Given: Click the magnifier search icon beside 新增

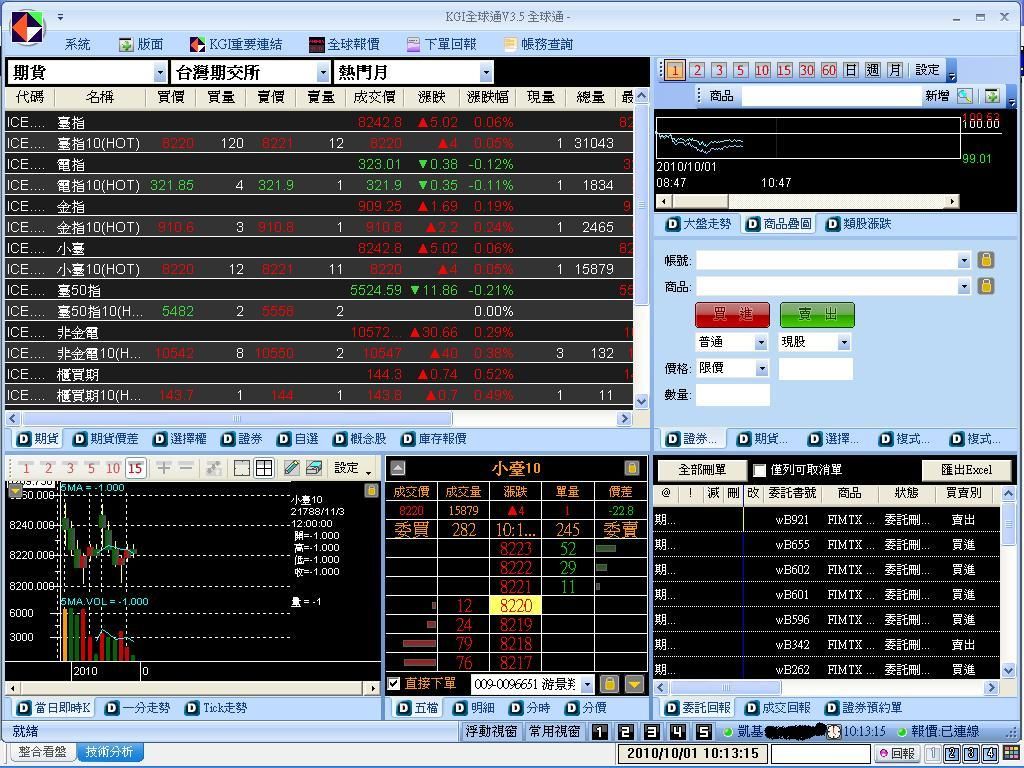Looking at the screenshot, I should click(965, 96).
